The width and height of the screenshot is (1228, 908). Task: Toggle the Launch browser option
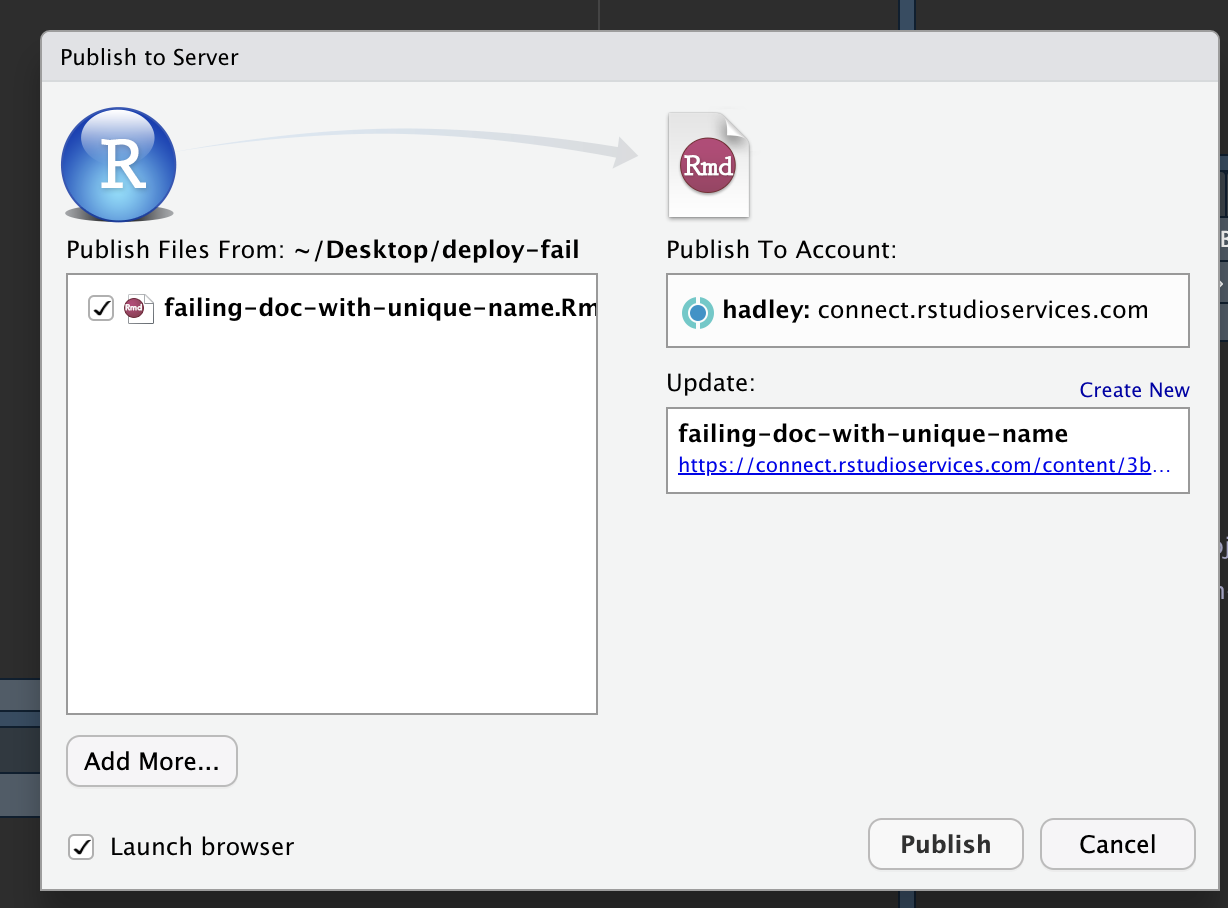(x=81, y=846)
